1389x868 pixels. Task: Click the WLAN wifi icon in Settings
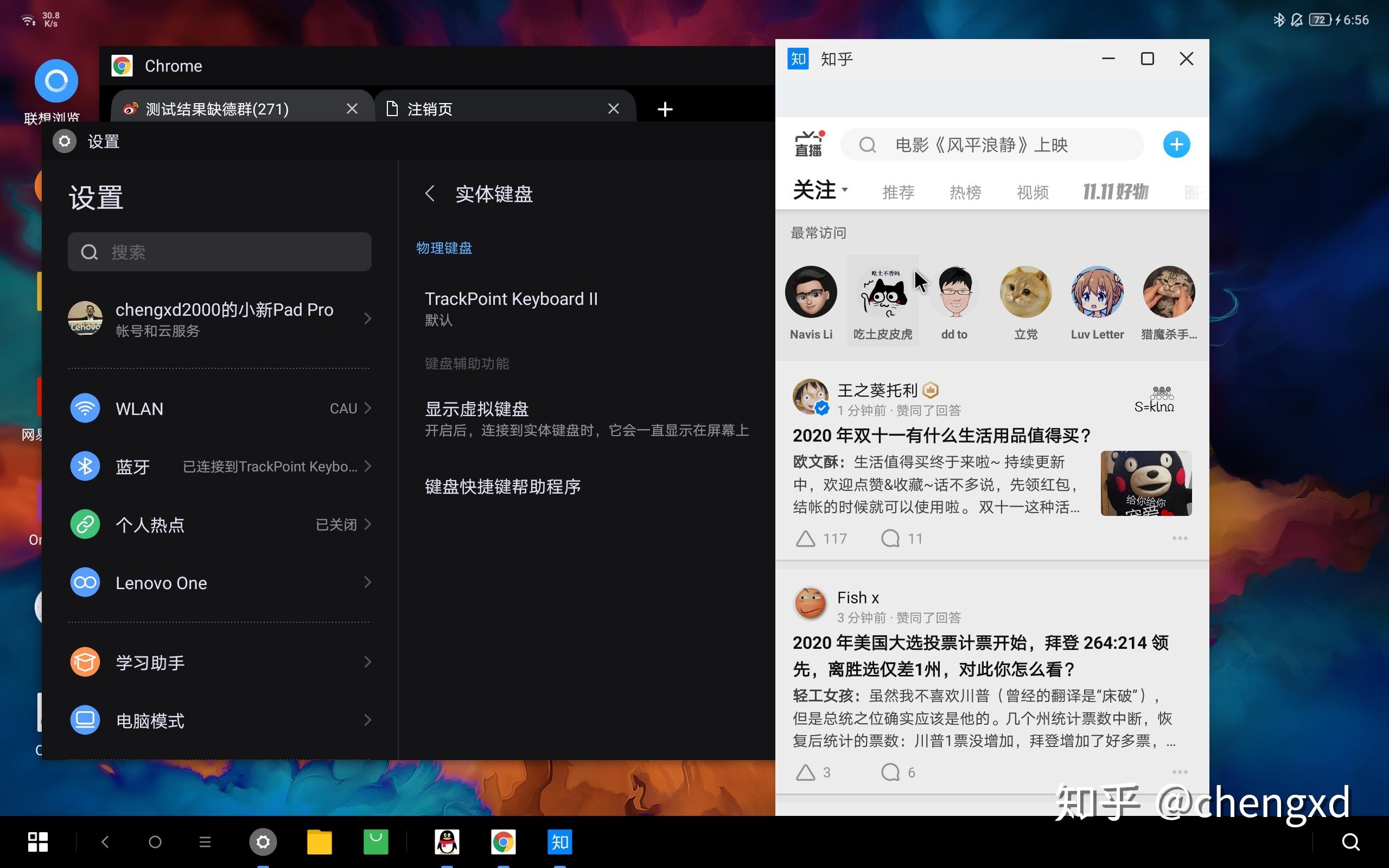[85, 408]
